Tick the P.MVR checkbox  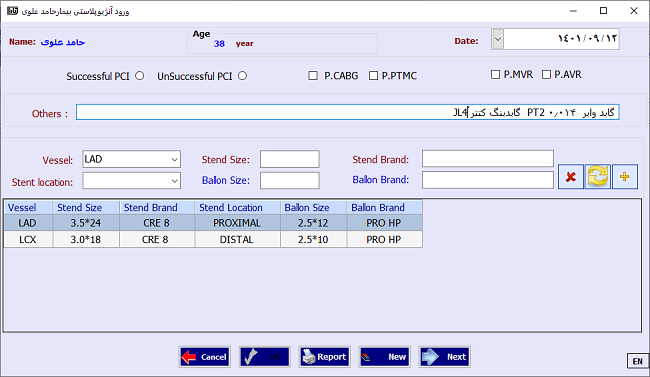pyautogui.click(x=495, y=74)
